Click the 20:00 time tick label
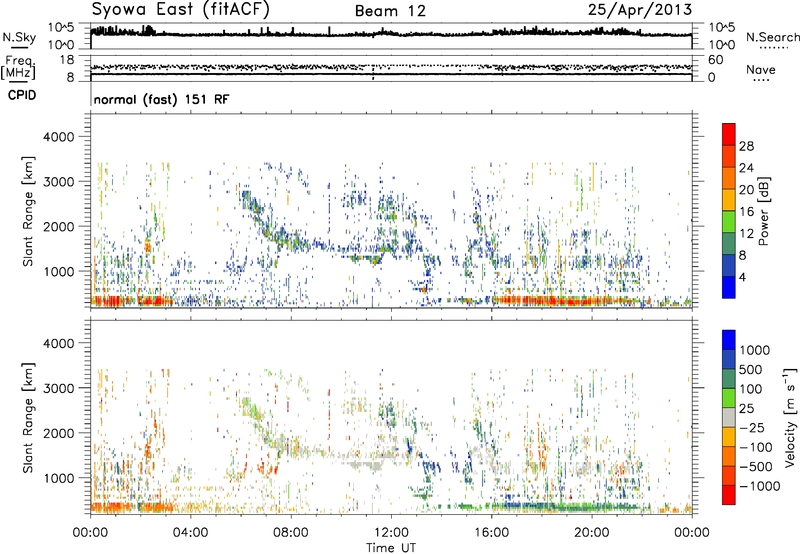Image resolution: width=800 pixels, height=554 pixels. (x=591, y=533)
